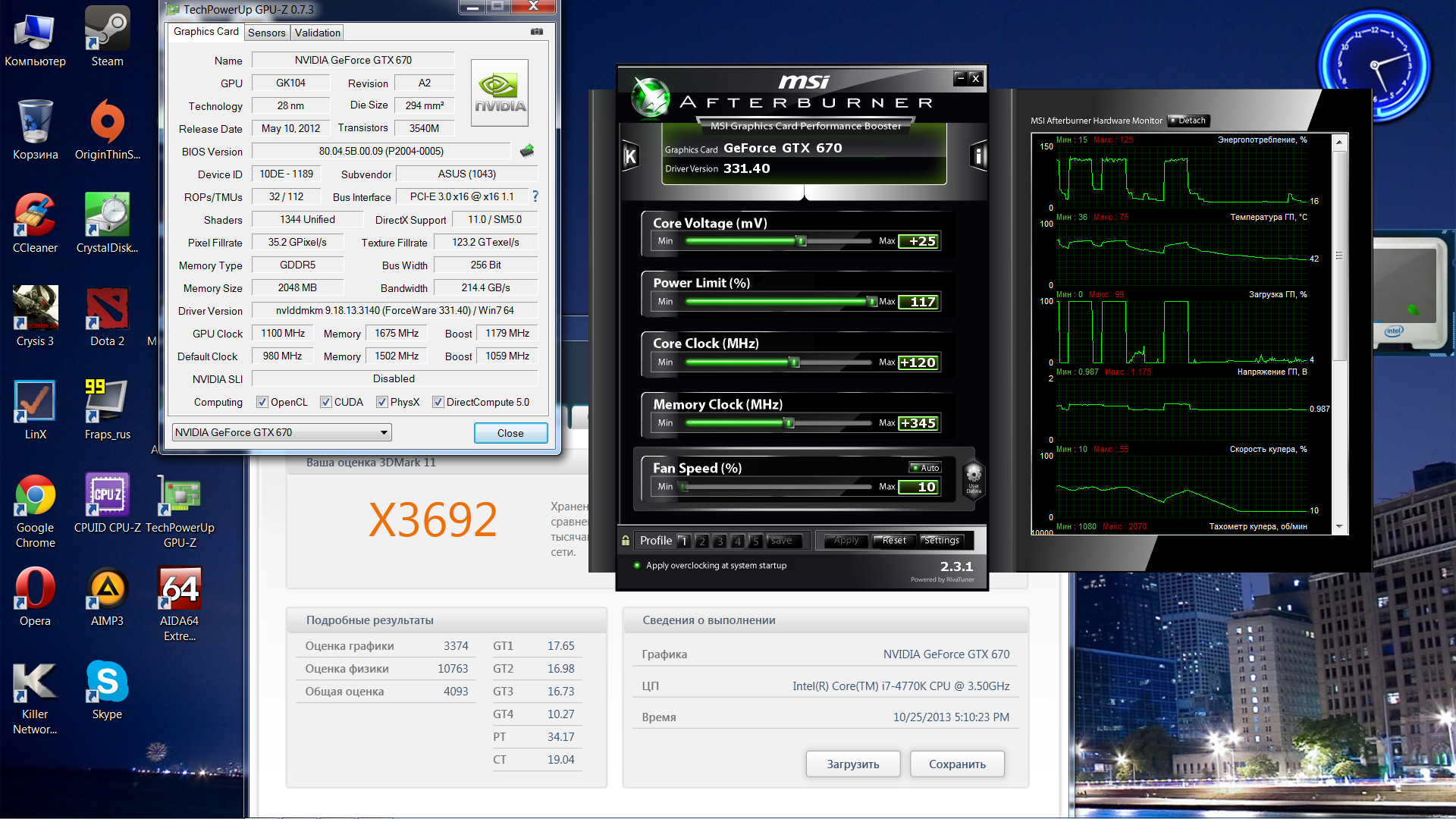
Task: Click the Core Clock slider handle
Action: pos(795,362)
